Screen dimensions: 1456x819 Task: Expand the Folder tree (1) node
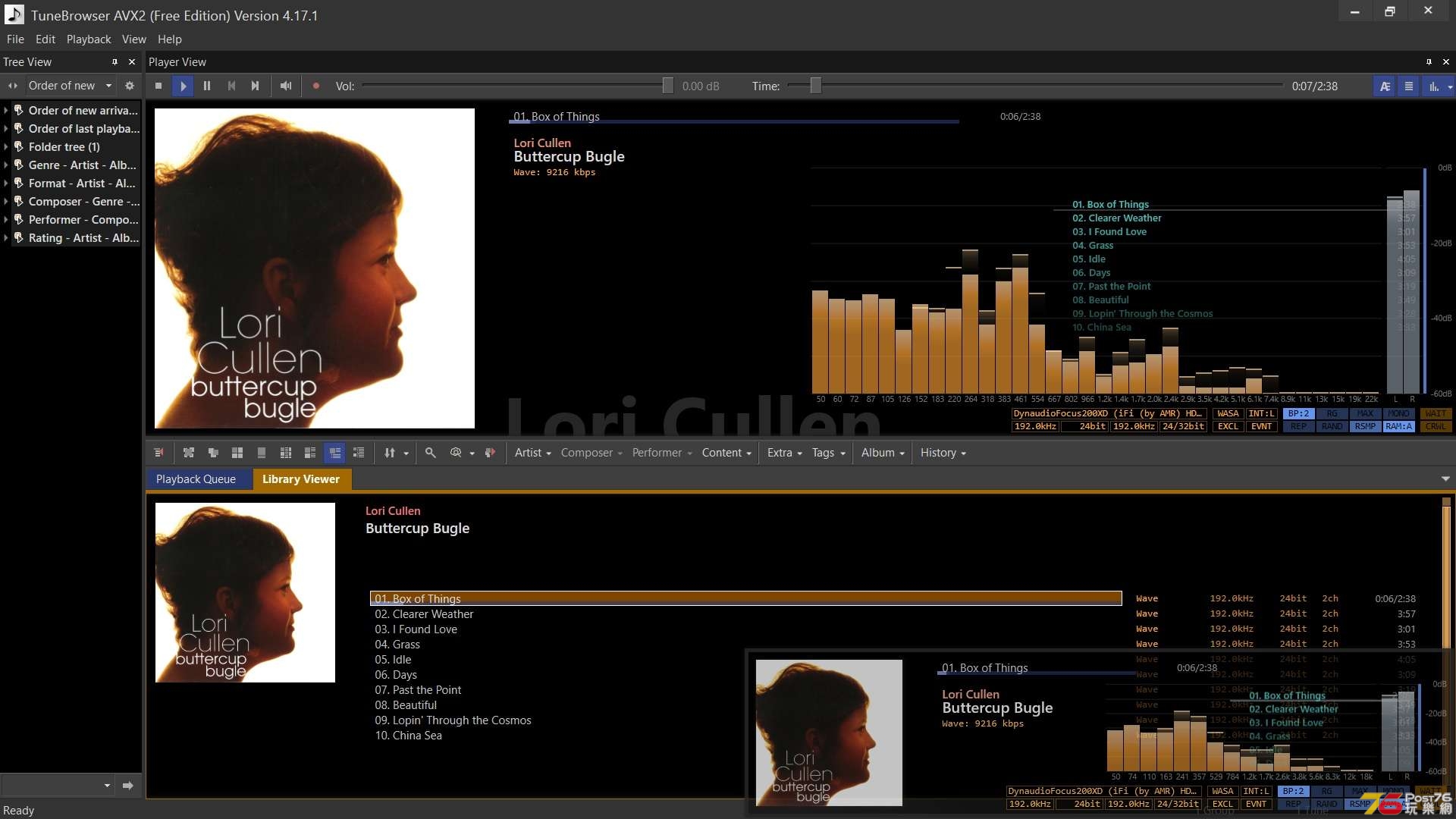click(x=6, y=147)
